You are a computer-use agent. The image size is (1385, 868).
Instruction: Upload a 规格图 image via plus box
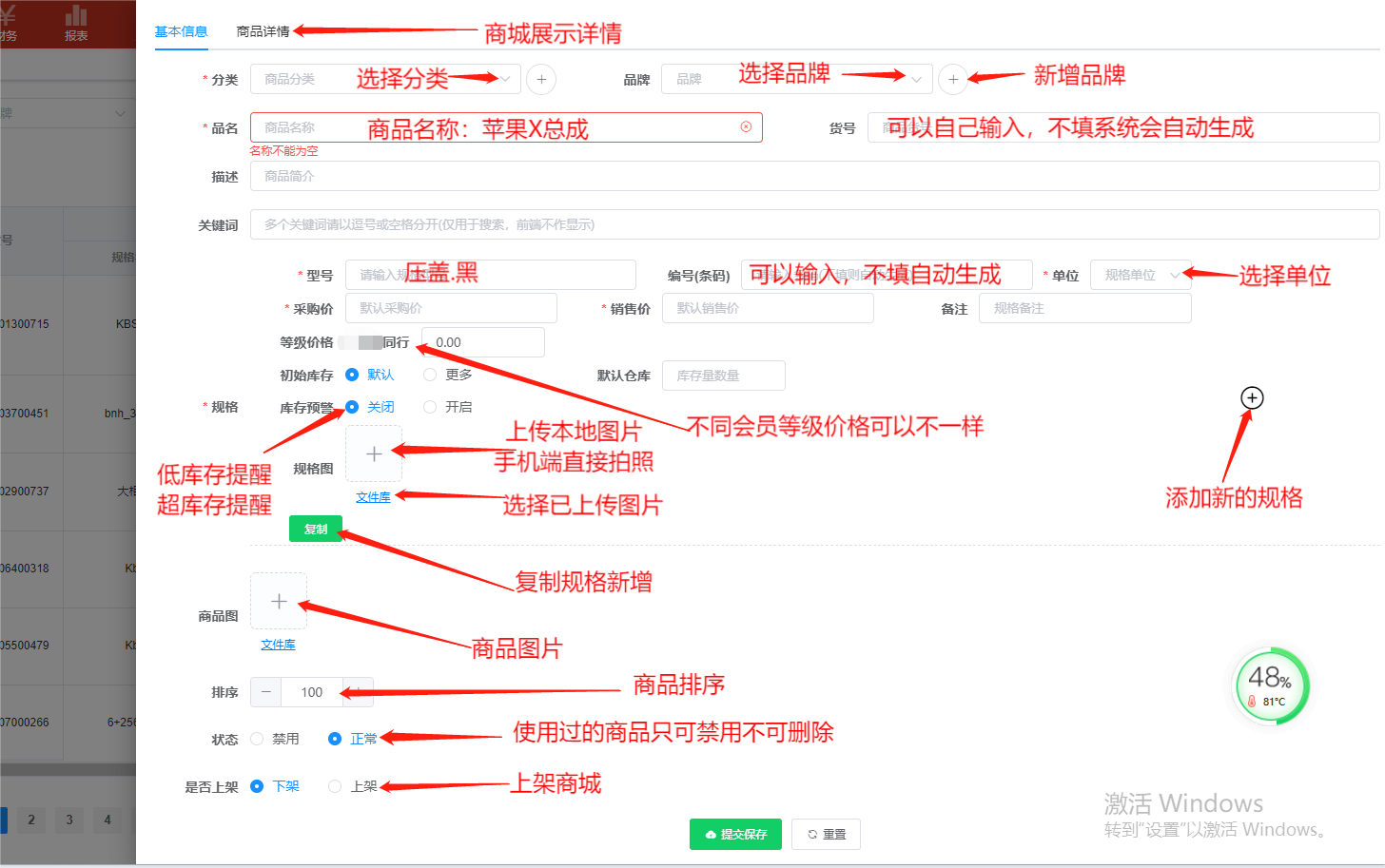(x=374, y=453)
